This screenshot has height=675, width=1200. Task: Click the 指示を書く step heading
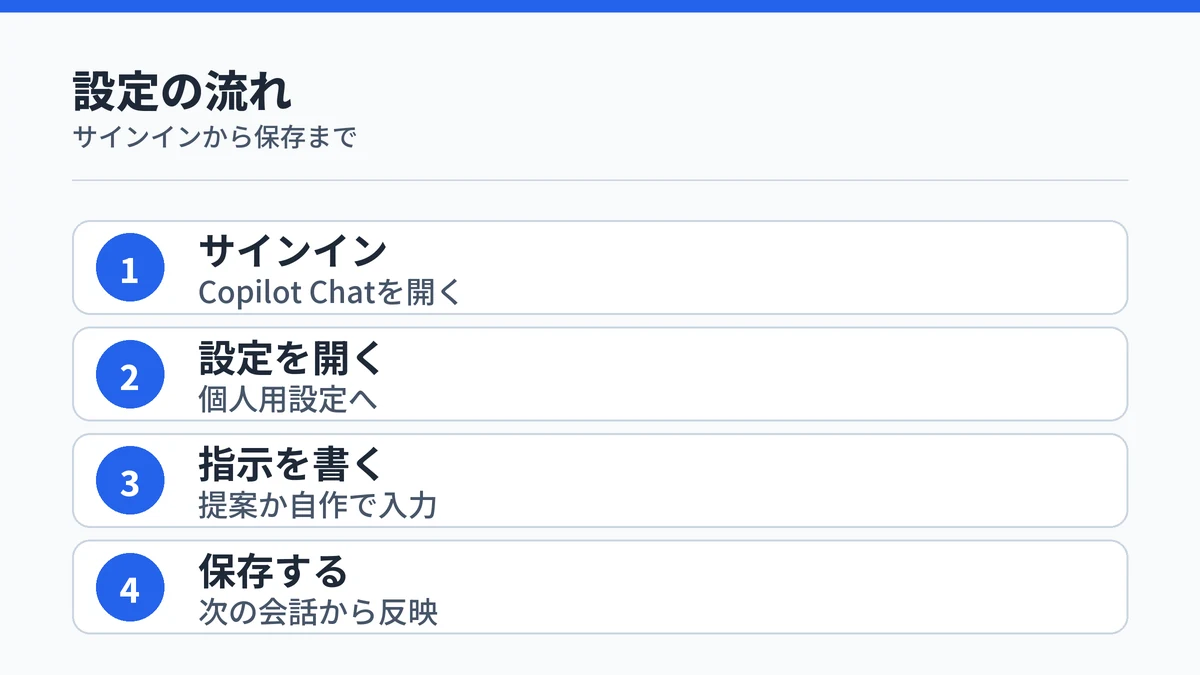click(x=292, y=463)
